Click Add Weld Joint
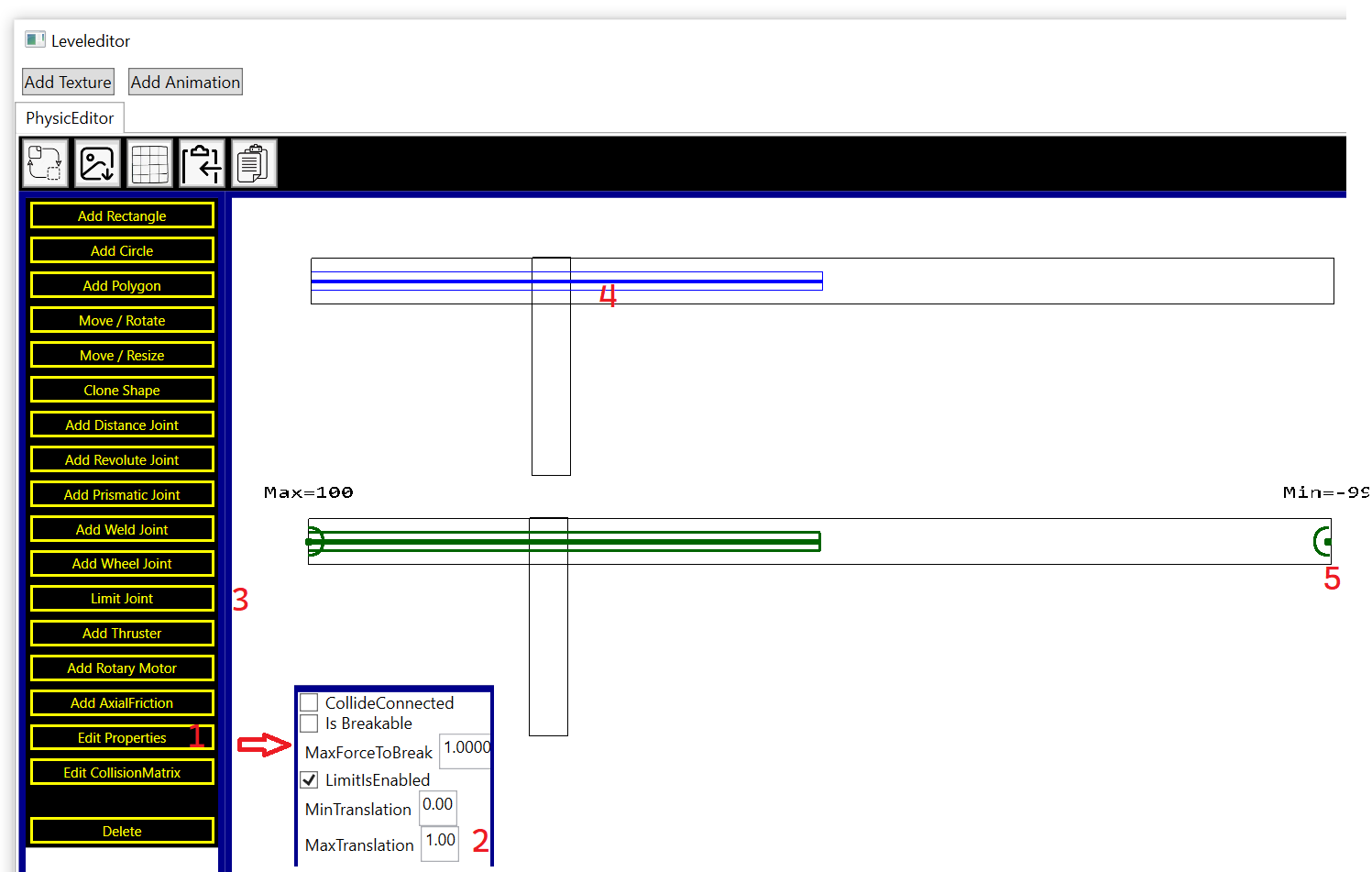Viewport: 1372px width, 872px height. click(122, 529)
